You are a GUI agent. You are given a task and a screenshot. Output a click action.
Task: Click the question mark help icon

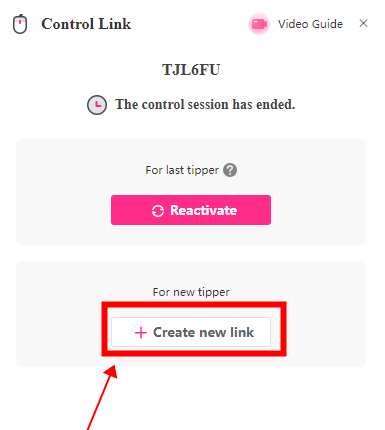(x=230, y=170)
